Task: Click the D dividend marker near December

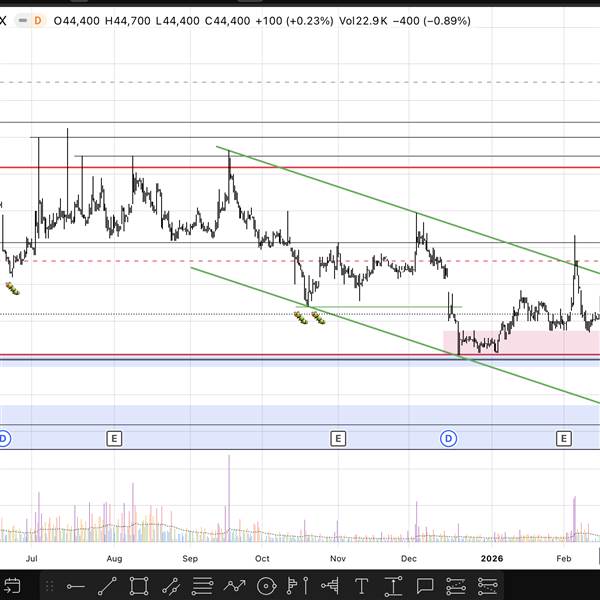Action: pos(449,438)
